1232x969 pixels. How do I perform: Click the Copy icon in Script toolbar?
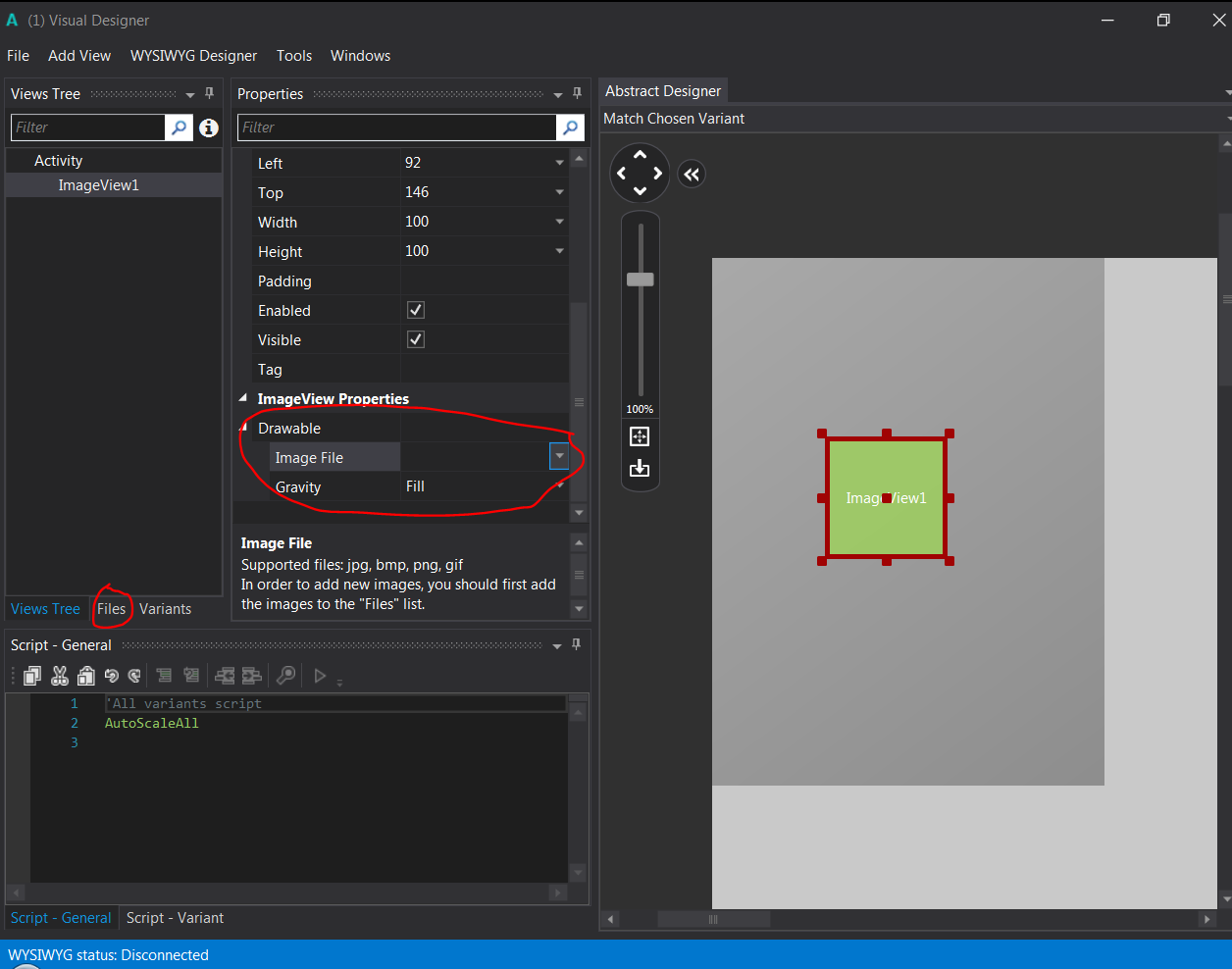[x=32, y=675]
